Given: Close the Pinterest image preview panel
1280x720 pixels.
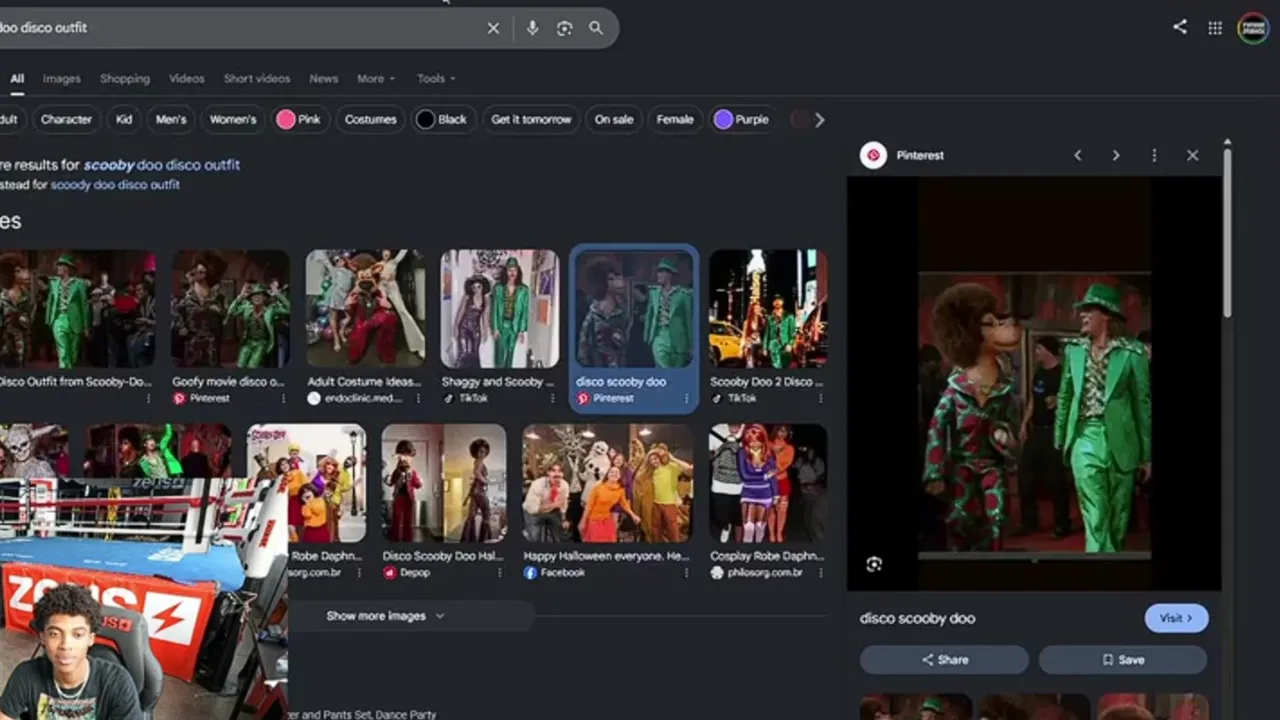Looking at the screenshot, I should point(1192,156).
